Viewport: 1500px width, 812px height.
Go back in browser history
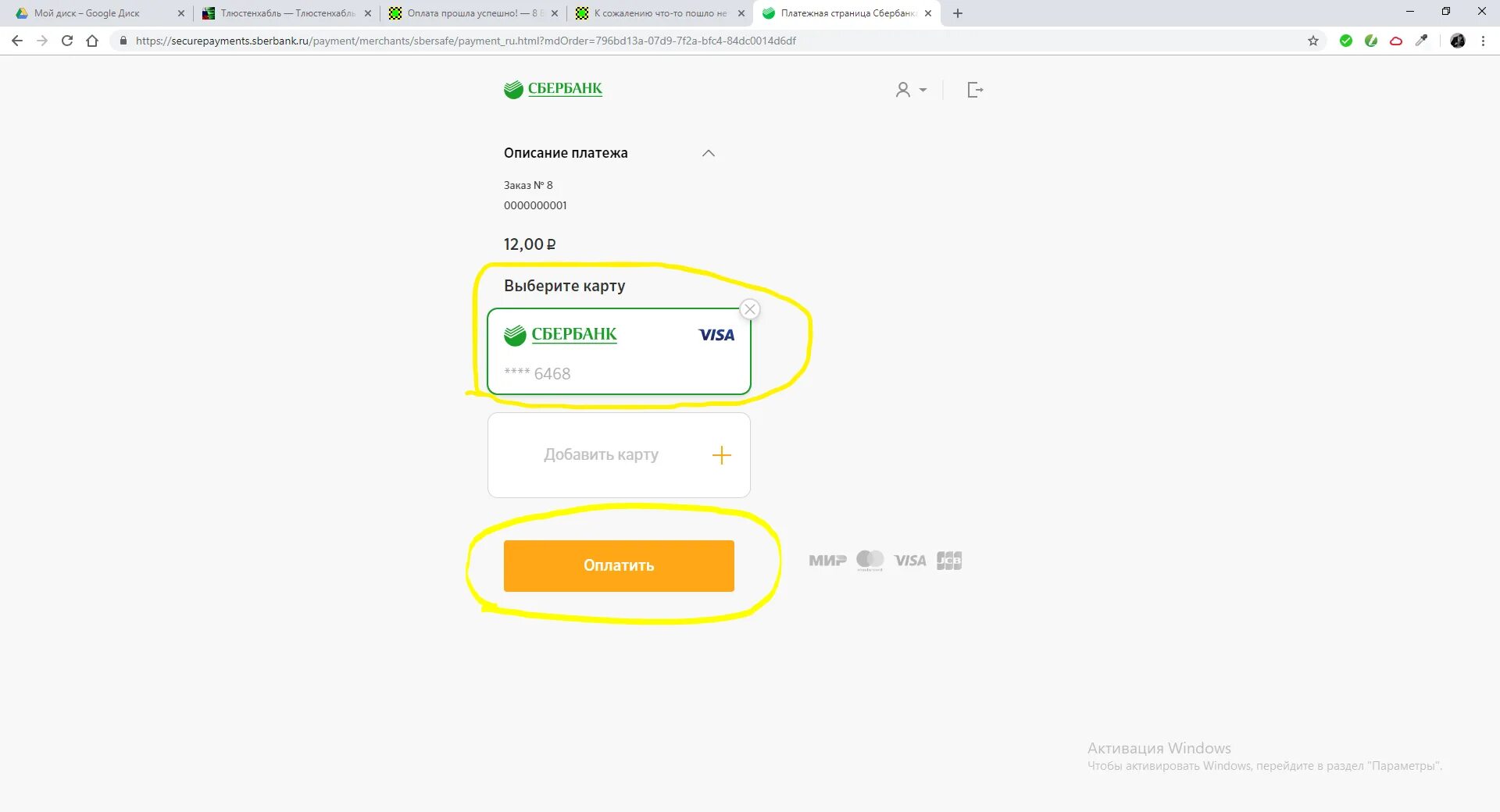click(17, 41)
